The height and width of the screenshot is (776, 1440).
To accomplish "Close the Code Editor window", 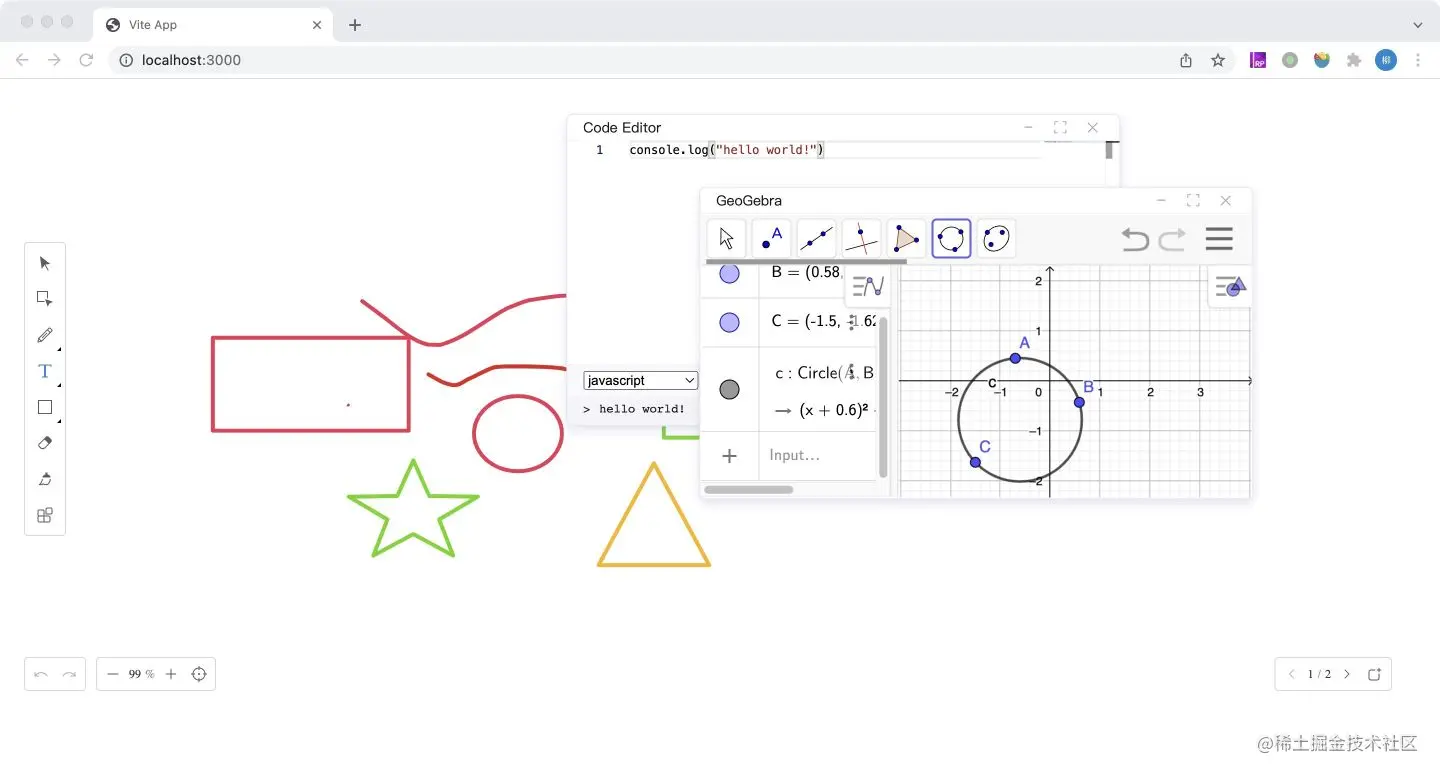I will (1092, 127).
